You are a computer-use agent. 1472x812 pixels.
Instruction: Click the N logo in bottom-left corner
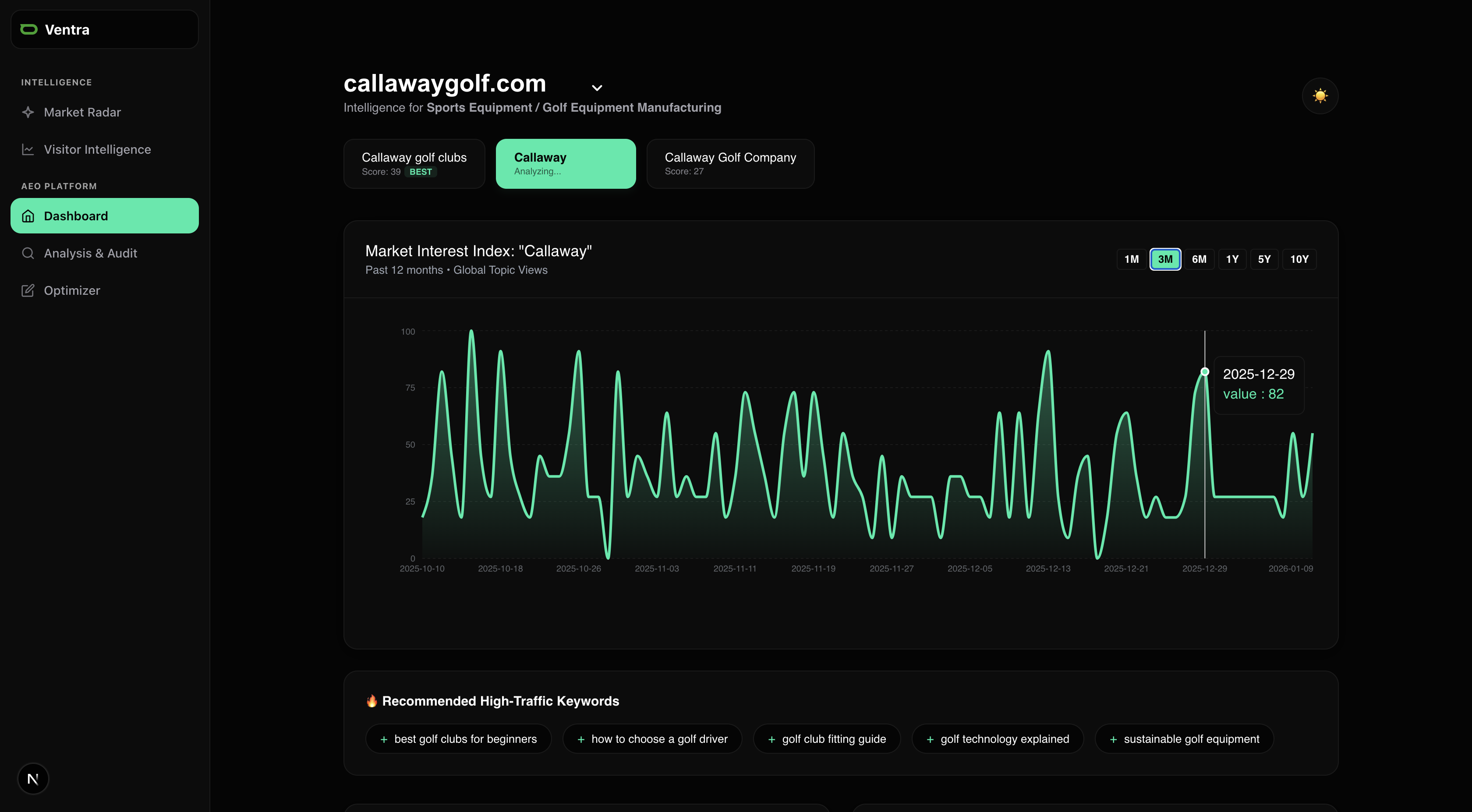pos(33,778)
